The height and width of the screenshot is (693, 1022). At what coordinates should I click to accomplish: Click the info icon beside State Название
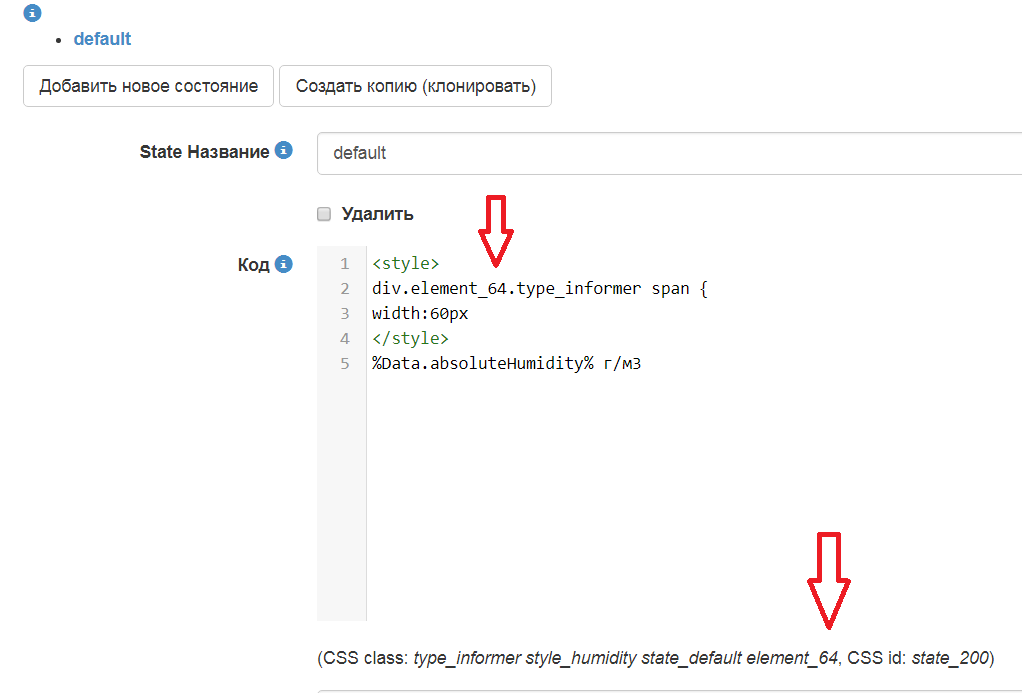click(284, 151)
